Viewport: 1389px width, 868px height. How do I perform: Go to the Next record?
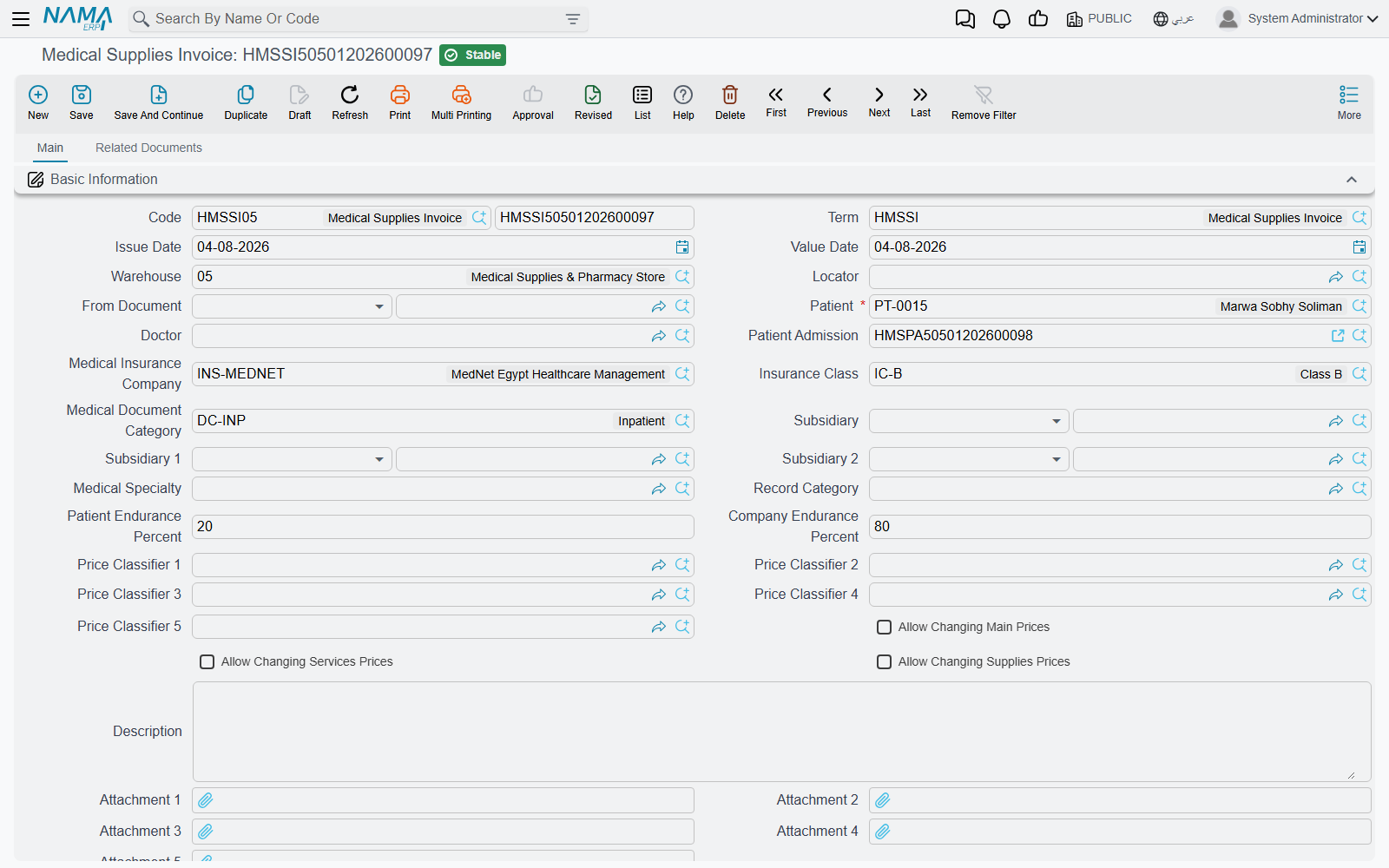tap(879, 102)
